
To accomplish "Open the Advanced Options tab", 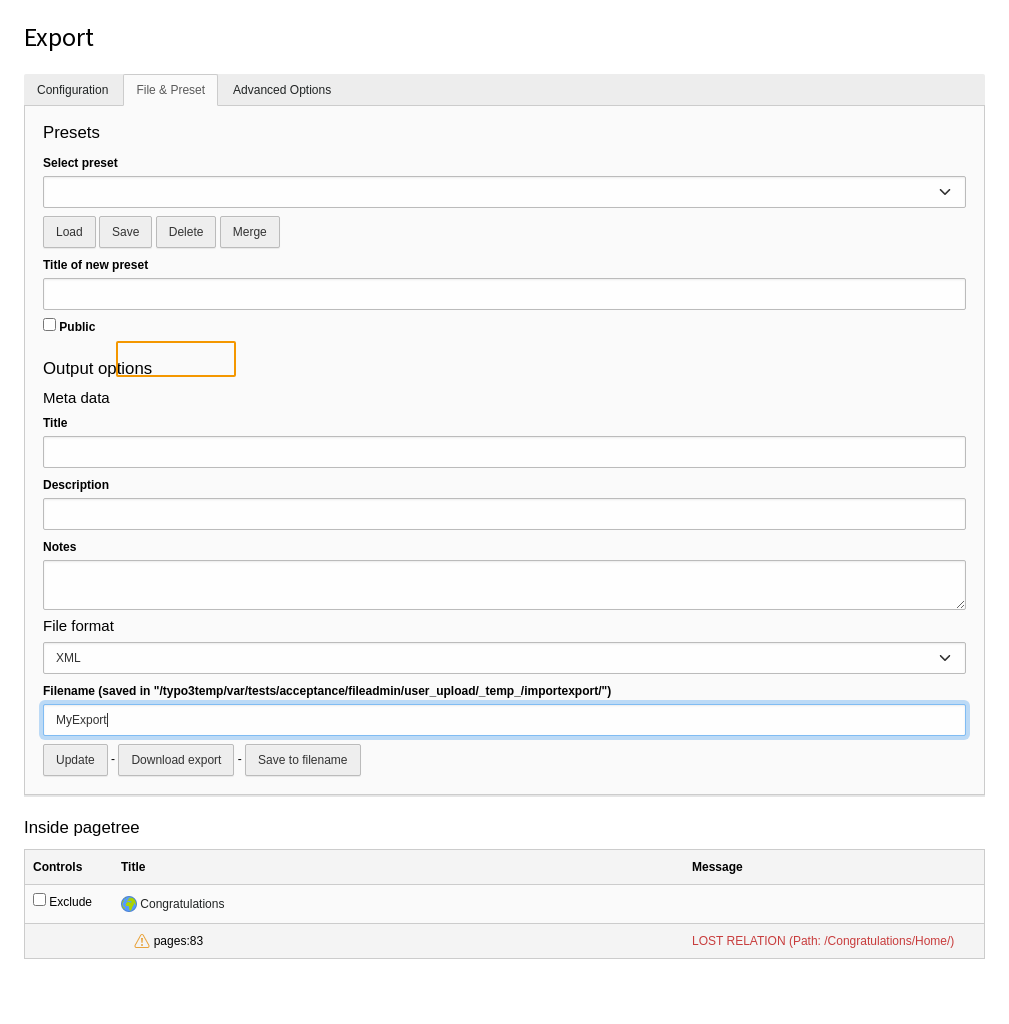I will pos(281,90).
